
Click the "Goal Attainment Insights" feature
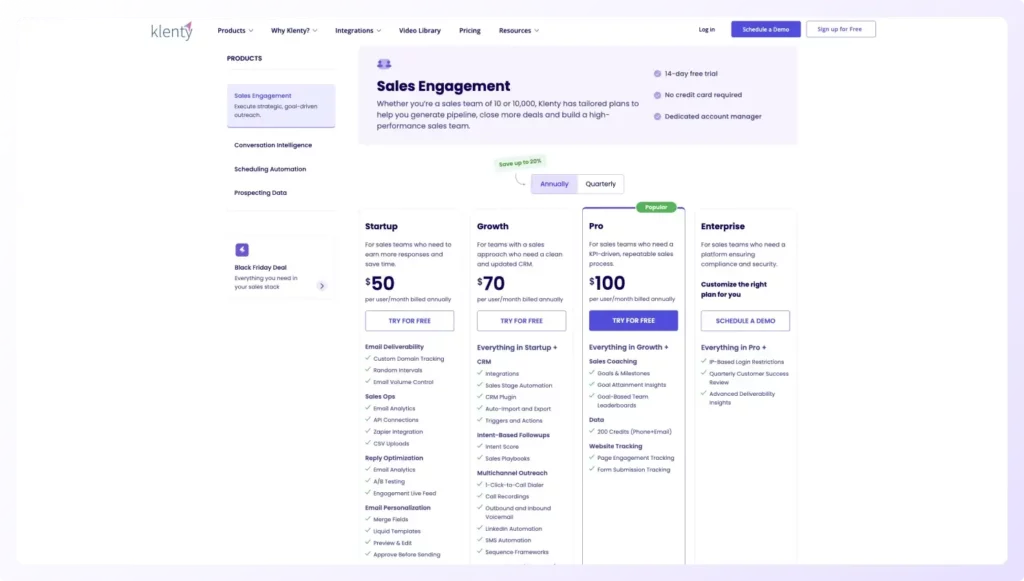pyautogui.click(x=632, y=385)
